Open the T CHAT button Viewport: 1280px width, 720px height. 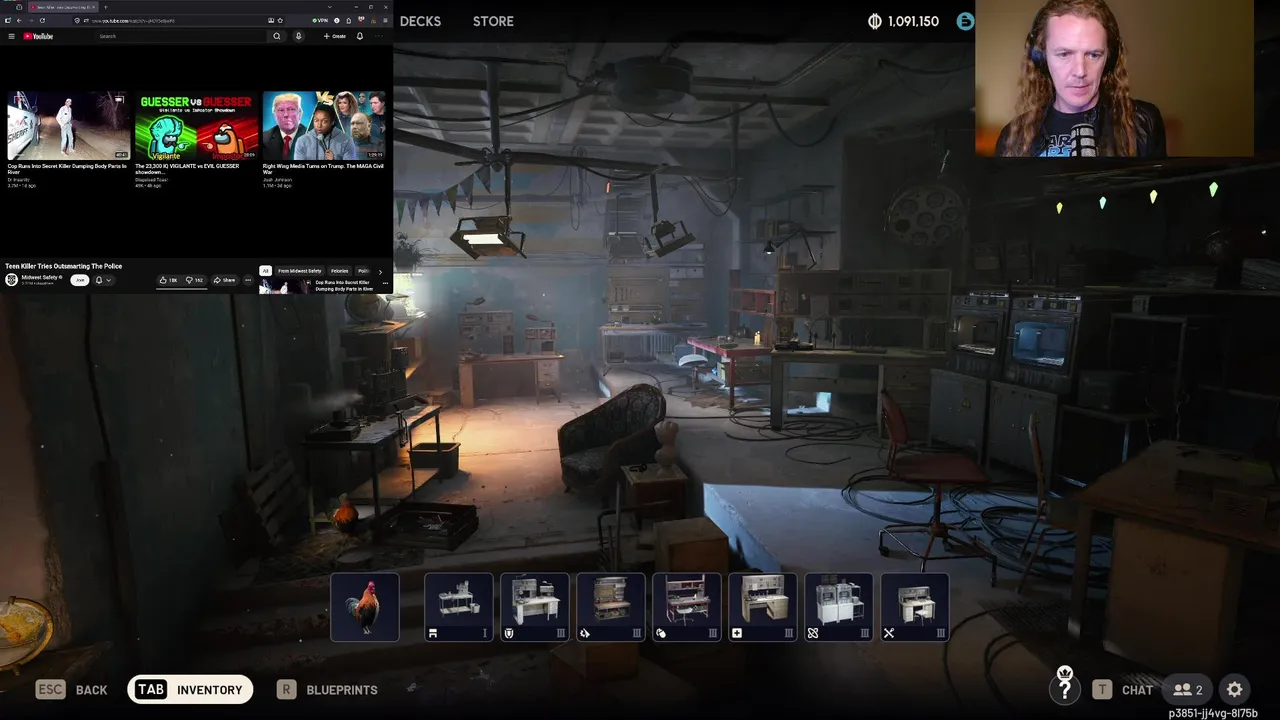pyautogui.click(x=1122, y=689)
